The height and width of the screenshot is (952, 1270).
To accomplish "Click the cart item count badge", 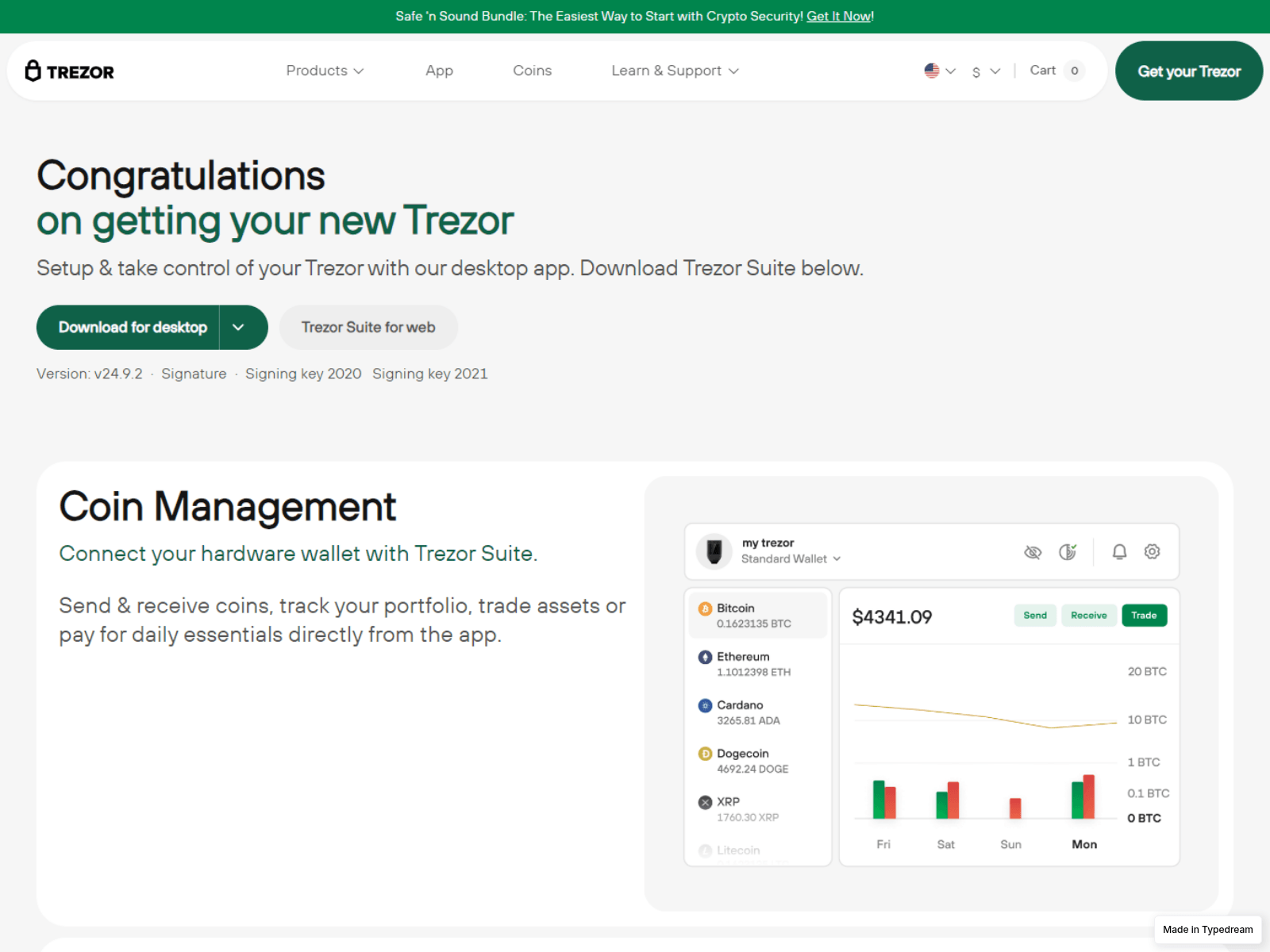I will pyautogui.click(x=1074, y=71).
